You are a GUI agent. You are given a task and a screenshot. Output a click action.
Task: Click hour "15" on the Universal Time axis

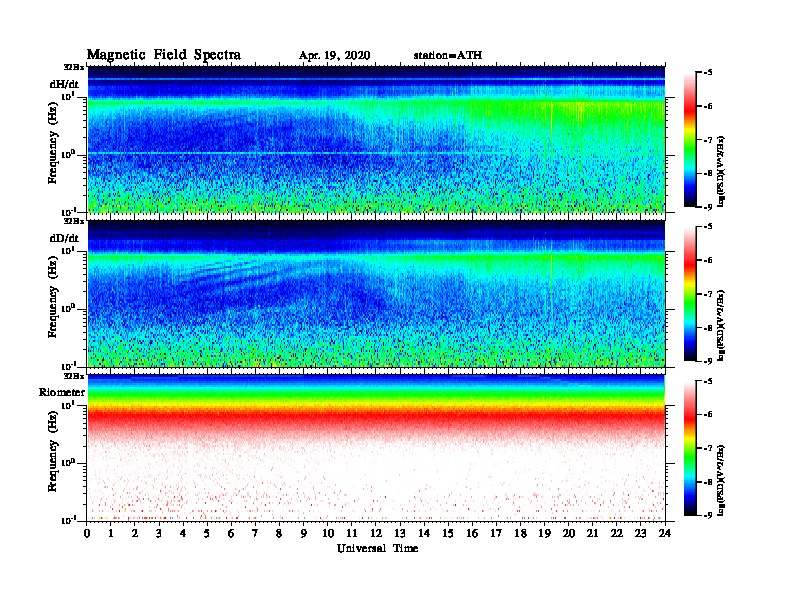click(448, 533)
